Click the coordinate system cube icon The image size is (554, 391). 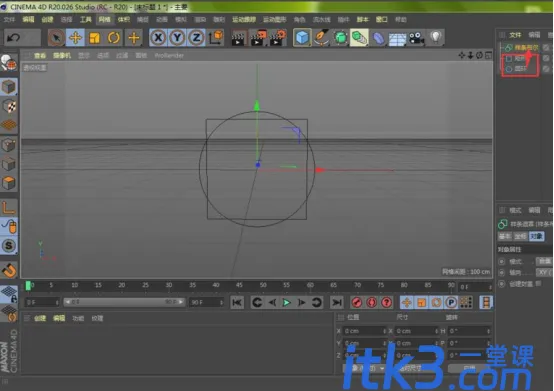[x=216, y=37]
